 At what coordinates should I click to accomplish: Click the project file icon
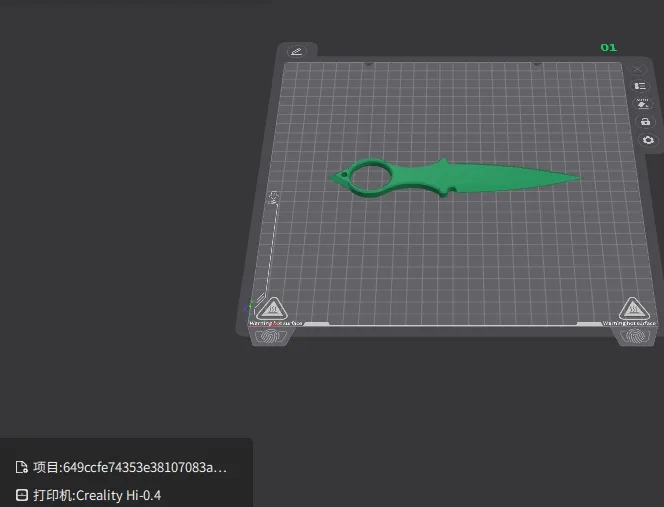tap(22, 467)
